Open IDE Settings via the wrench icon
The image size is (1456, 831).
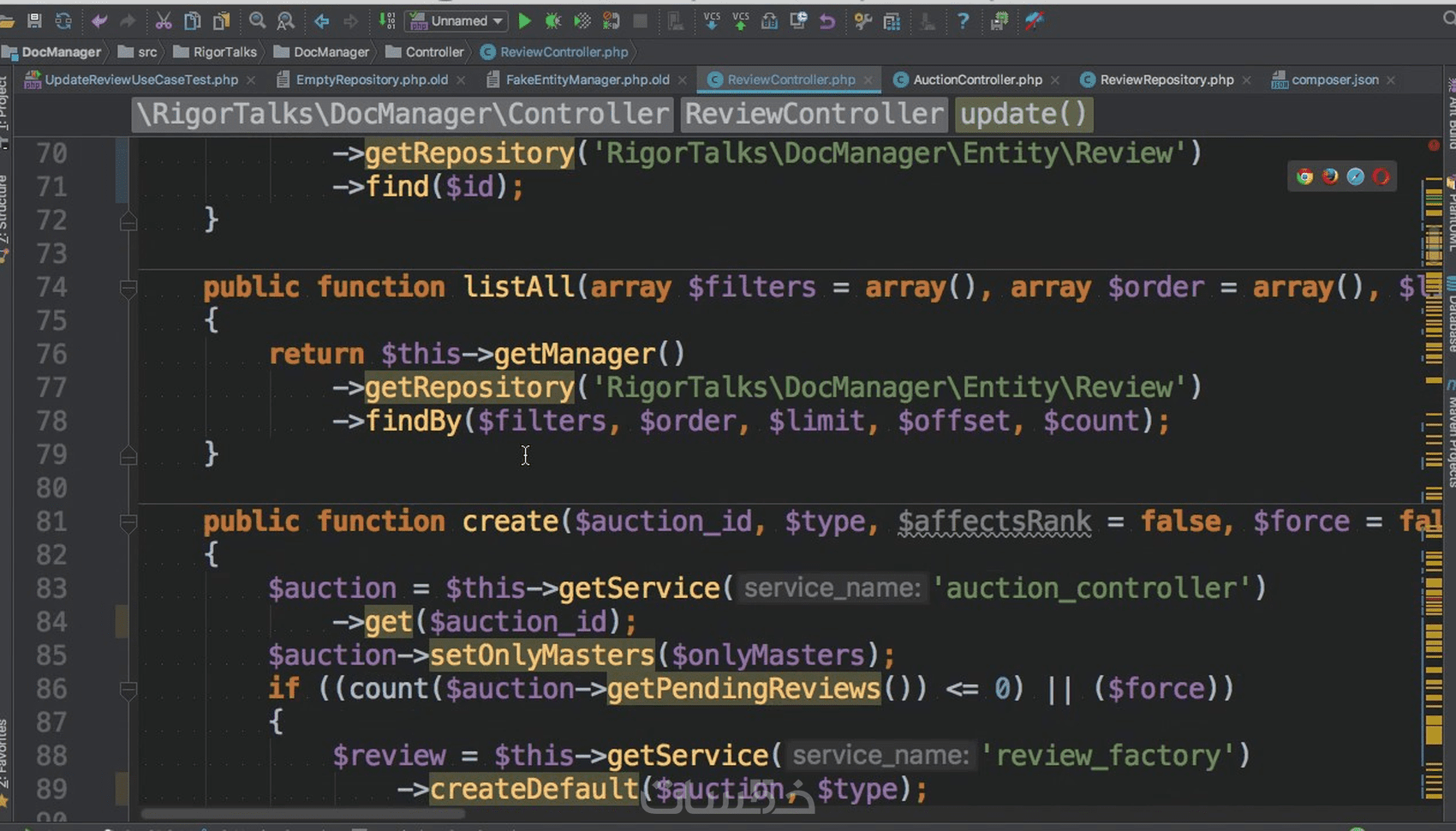tap(861, 21)
